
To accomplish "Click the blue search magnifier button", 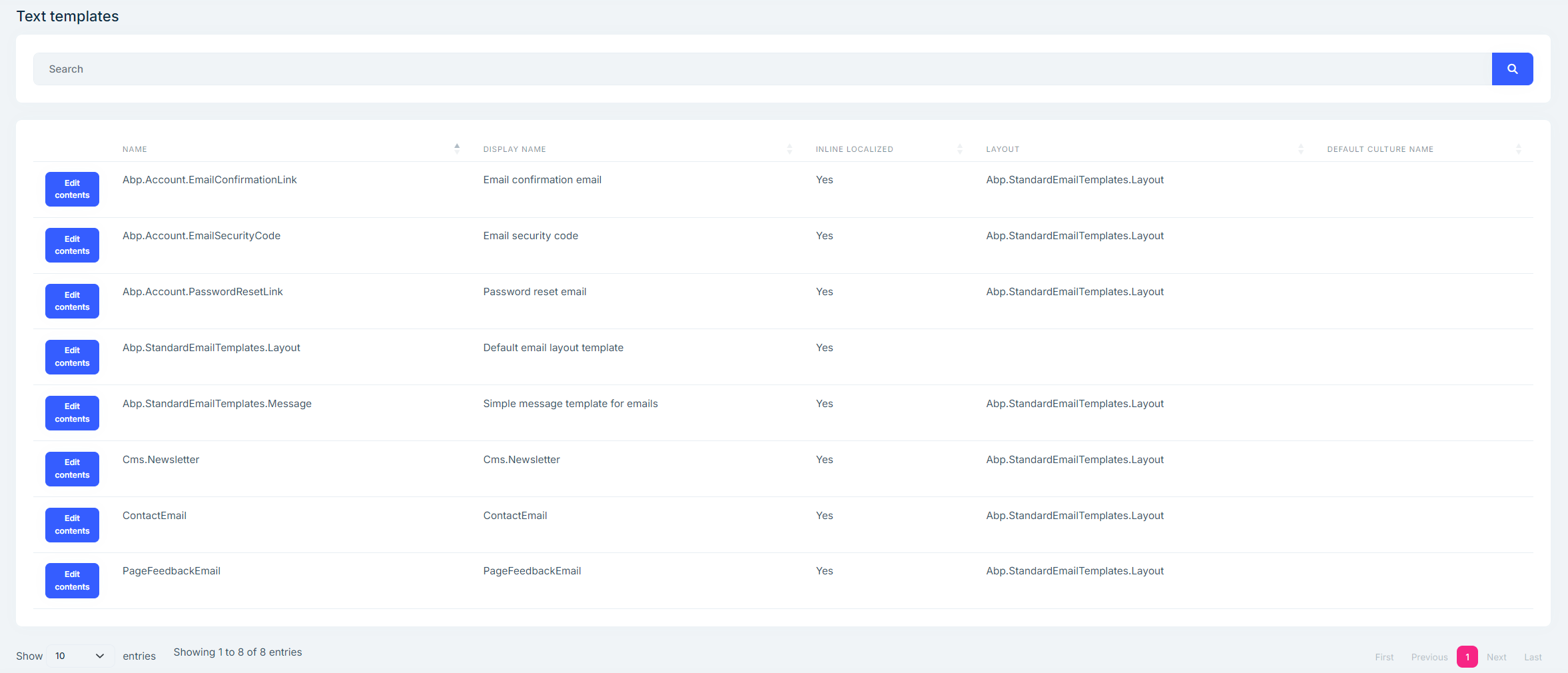I will (1512, 69).
